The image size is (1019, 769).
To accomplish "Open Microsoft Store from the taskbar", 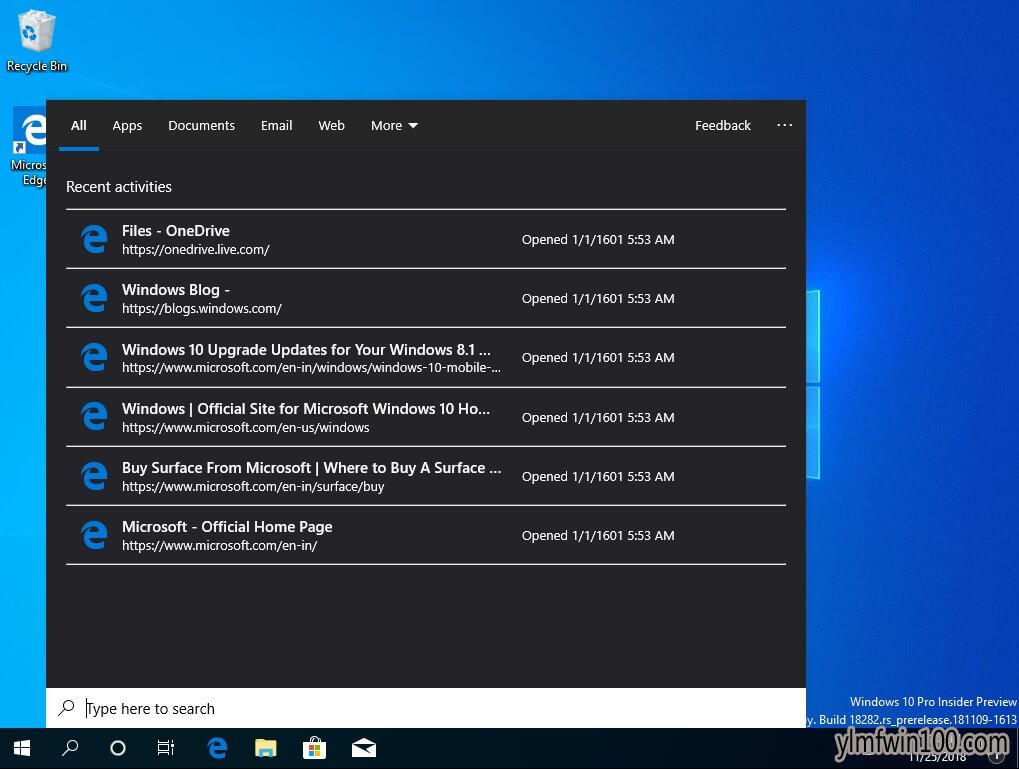I will coord(315,748).
